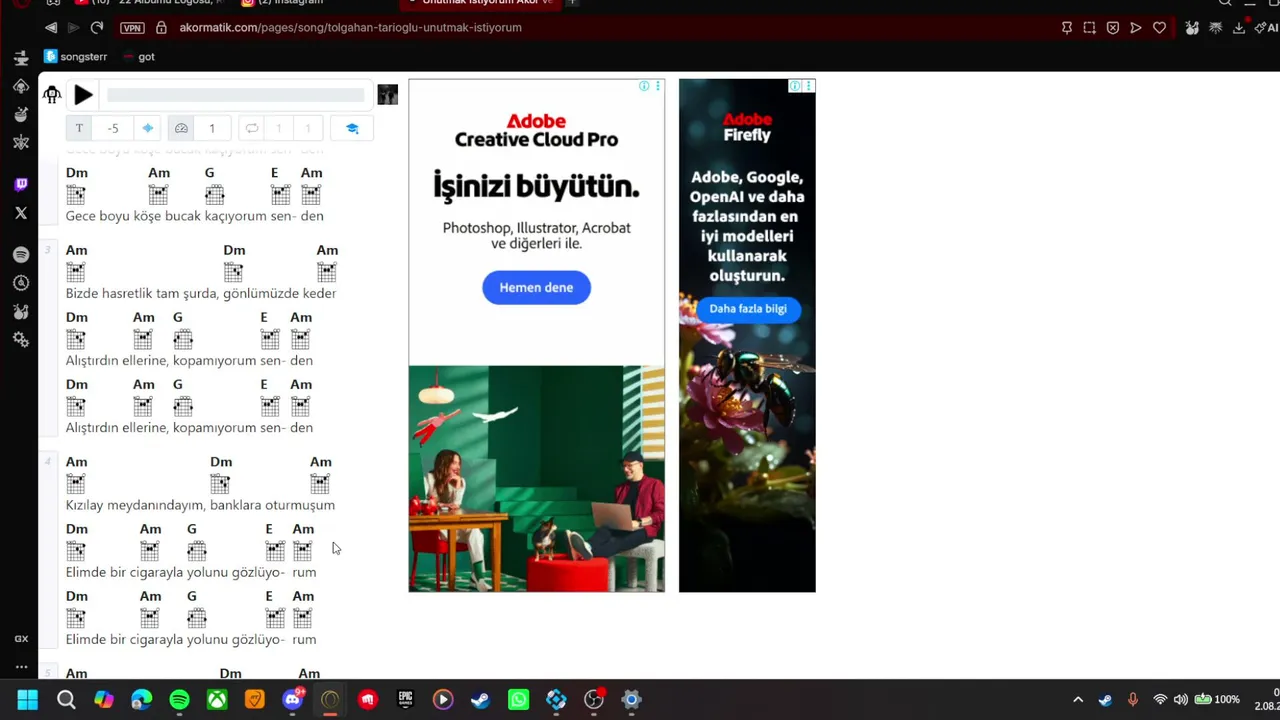Take a snapshot with the selection icon
1280x720 pixels.
1090,28
